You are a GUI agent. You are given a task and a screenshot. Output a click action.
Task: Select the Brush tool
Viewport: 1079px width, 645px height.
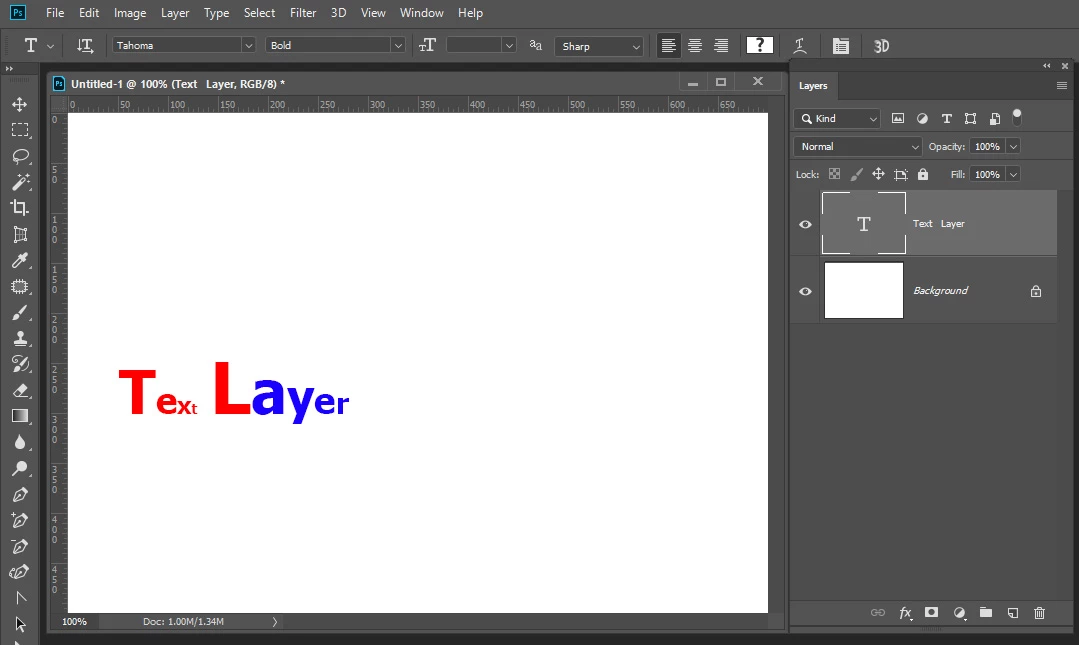coord(19,313)
